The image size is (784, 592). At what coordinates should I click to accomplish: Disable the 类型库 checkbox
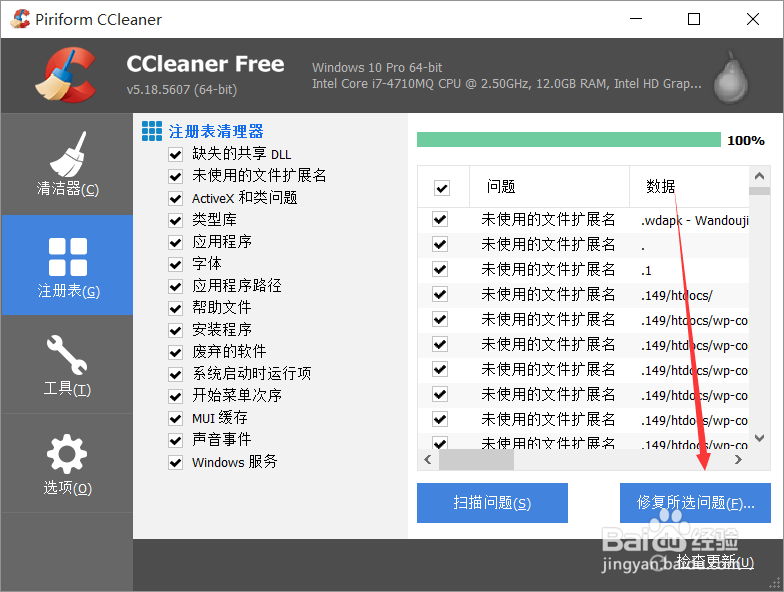coord(176,220)
